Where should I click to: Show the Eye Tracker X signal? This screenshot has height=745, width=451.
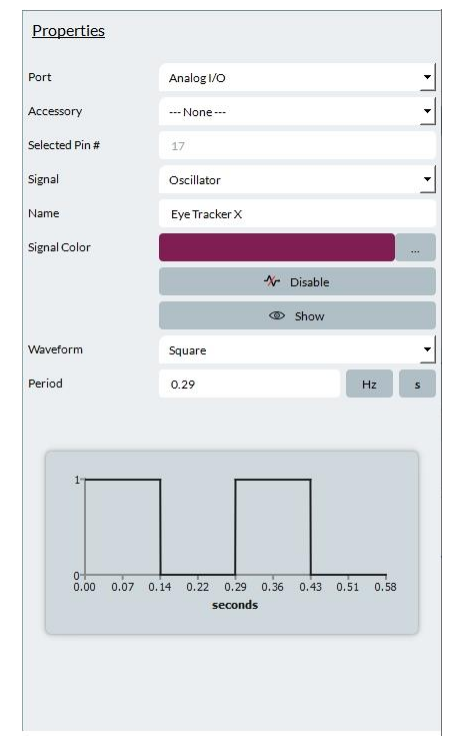[297, 315]
